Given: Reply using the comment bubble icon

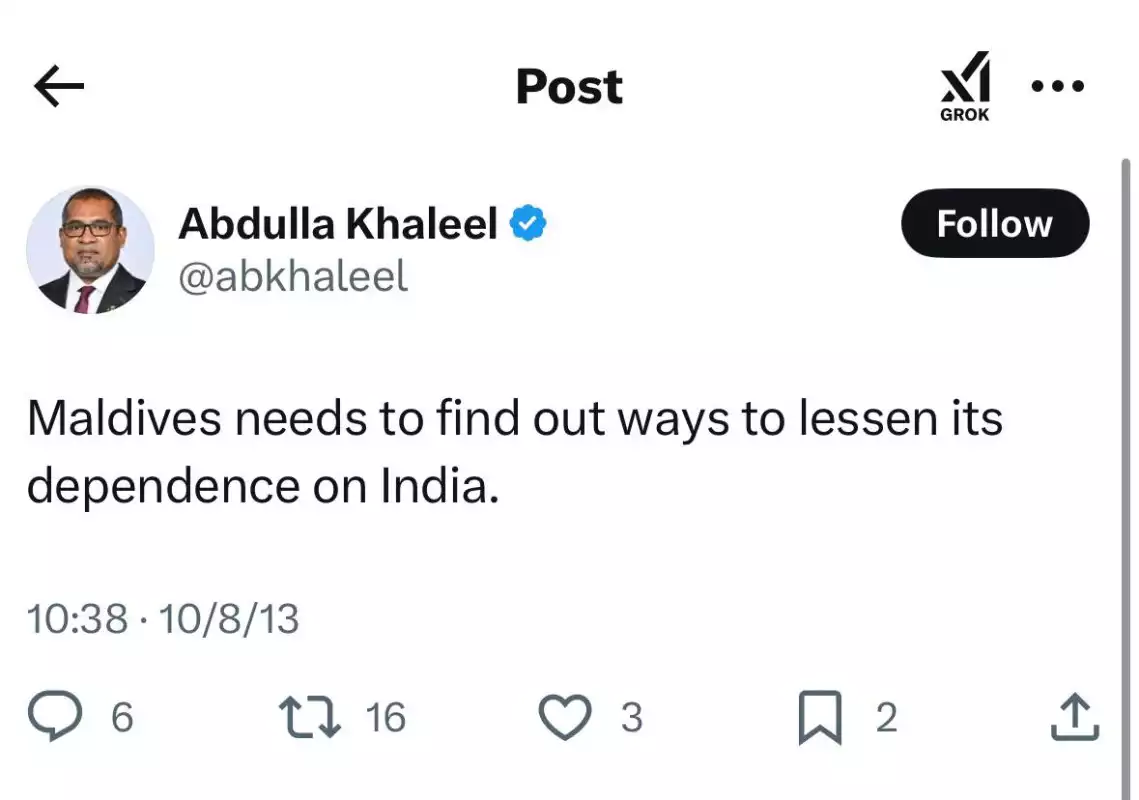Looking at the screenshot, I should point(54,716).
